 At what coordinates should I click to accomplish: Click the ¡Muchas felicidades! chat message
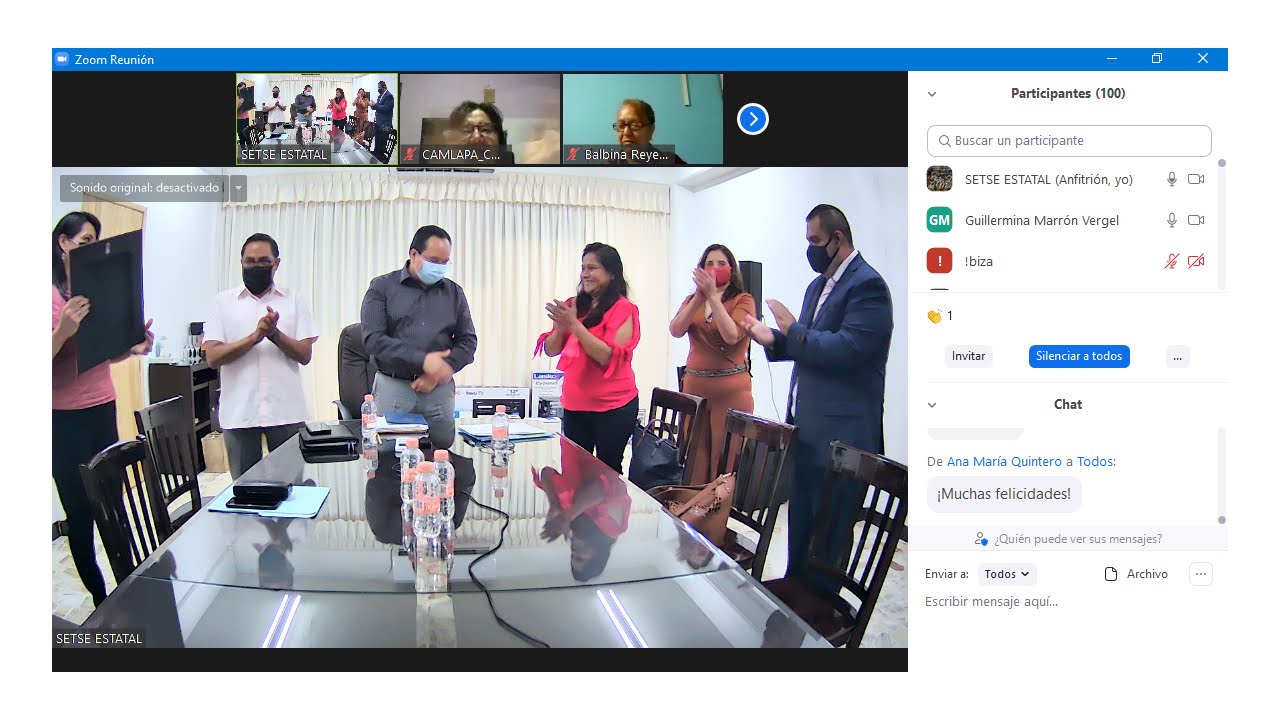[1004, 494]
